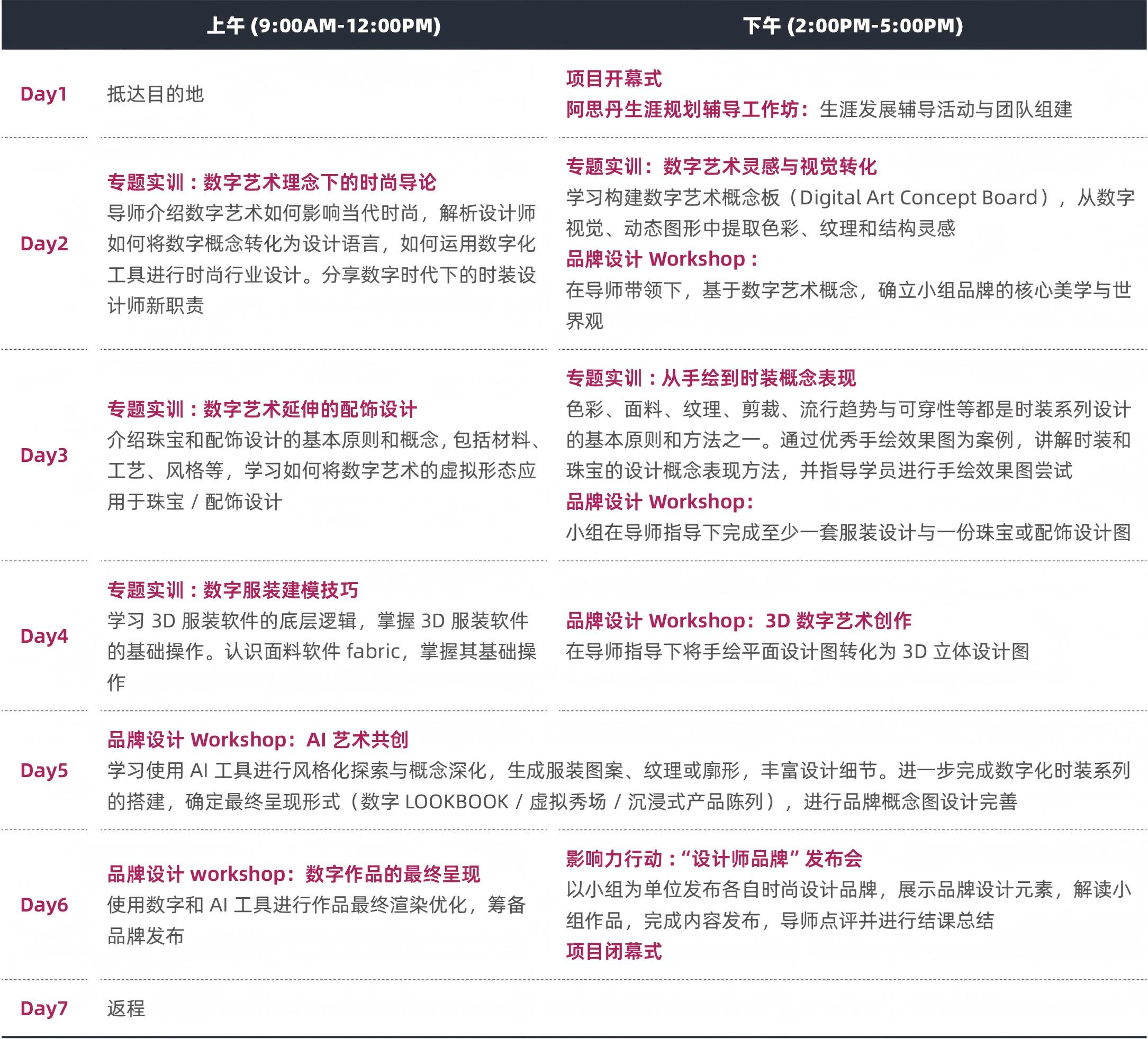Click 数字艺术理念下的时尚导论 title
1148x1039 pixels.
pyautogui.click(x=320, y=182)
